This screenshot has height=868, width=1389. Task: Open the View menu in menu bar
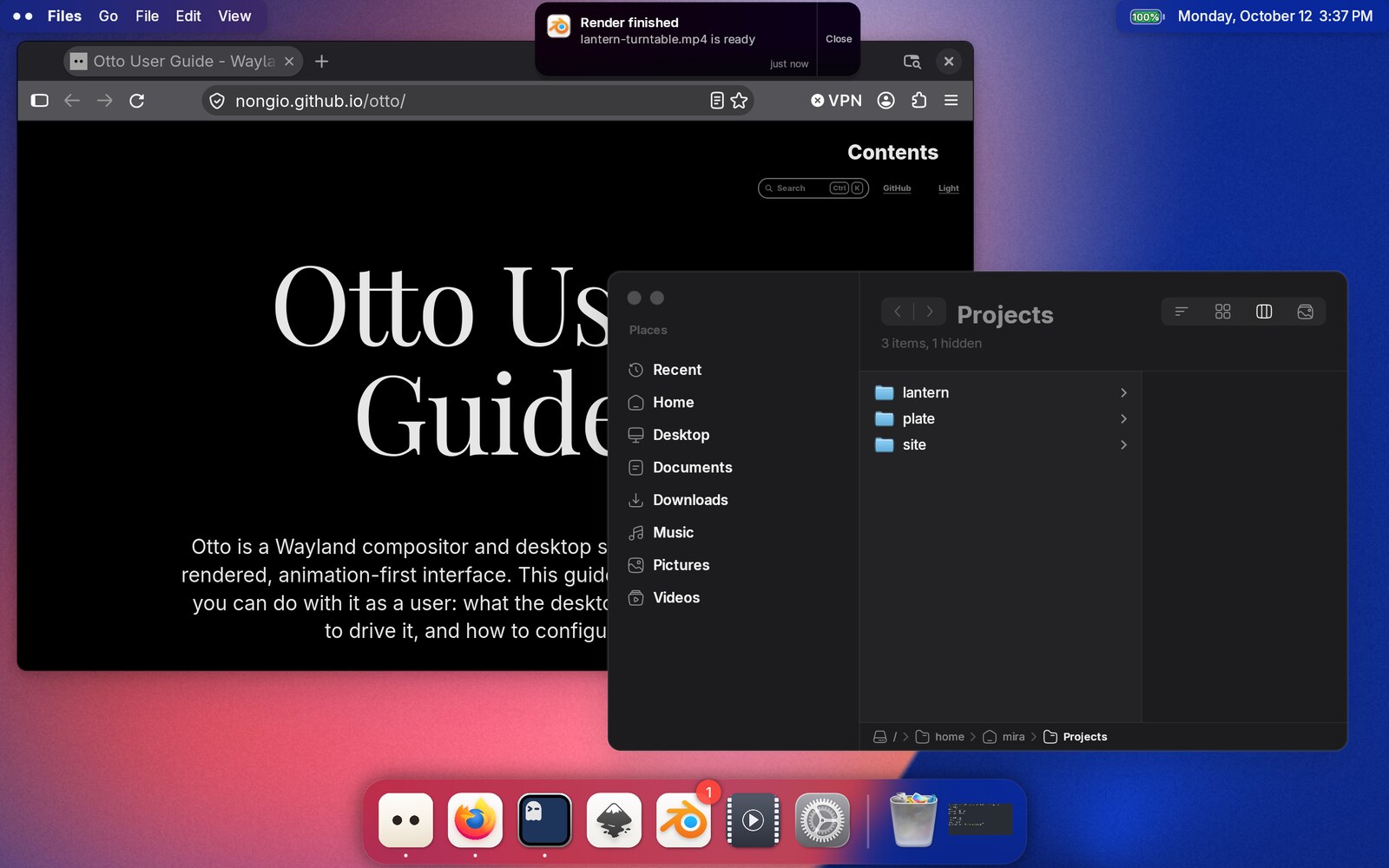click(234, 16)
